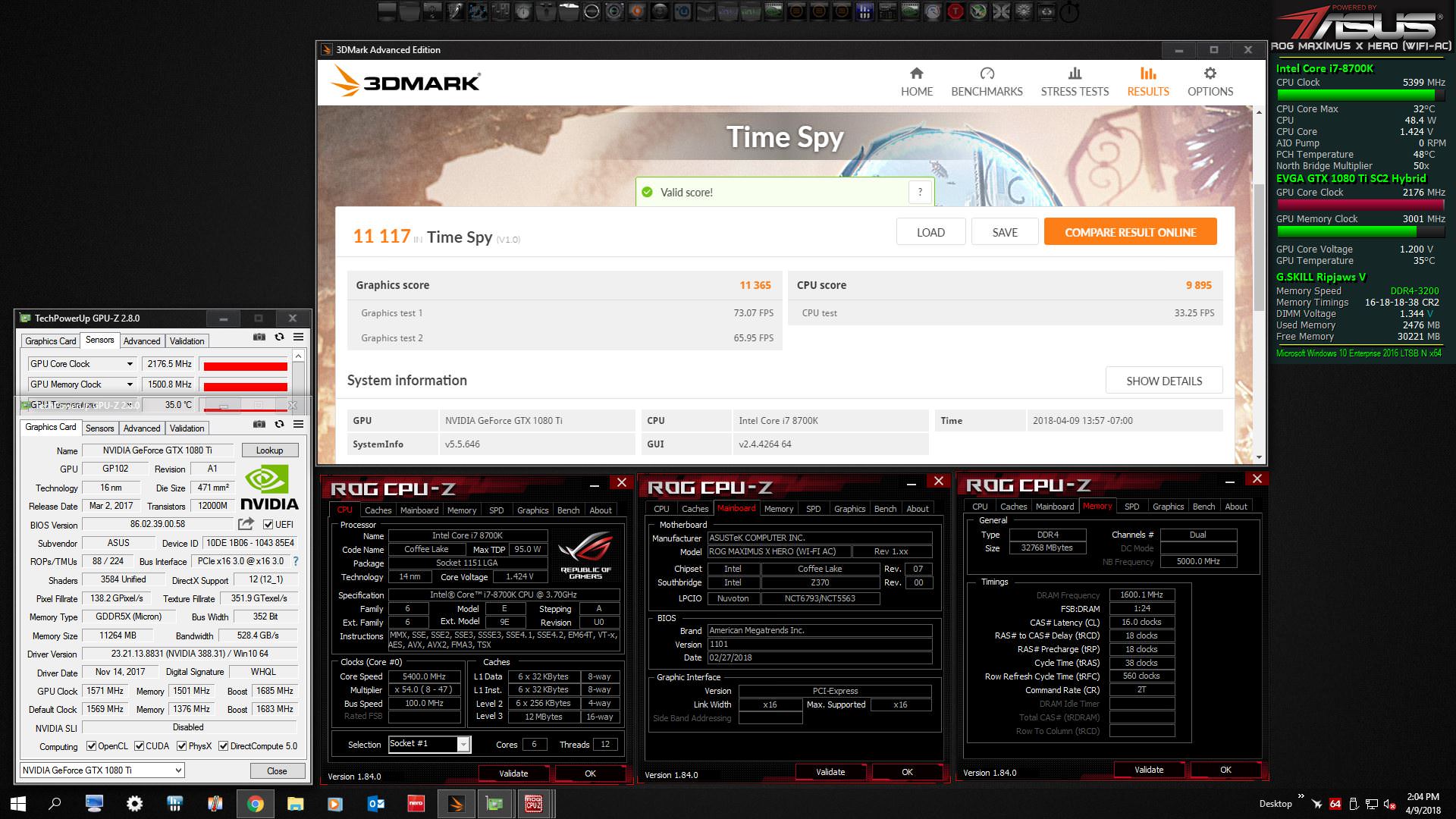Image resolution: width=1456 pixels, height=819 pixels.
Task: Open the BENCHMARKS section in 3DMark
Action: point(987,82)
